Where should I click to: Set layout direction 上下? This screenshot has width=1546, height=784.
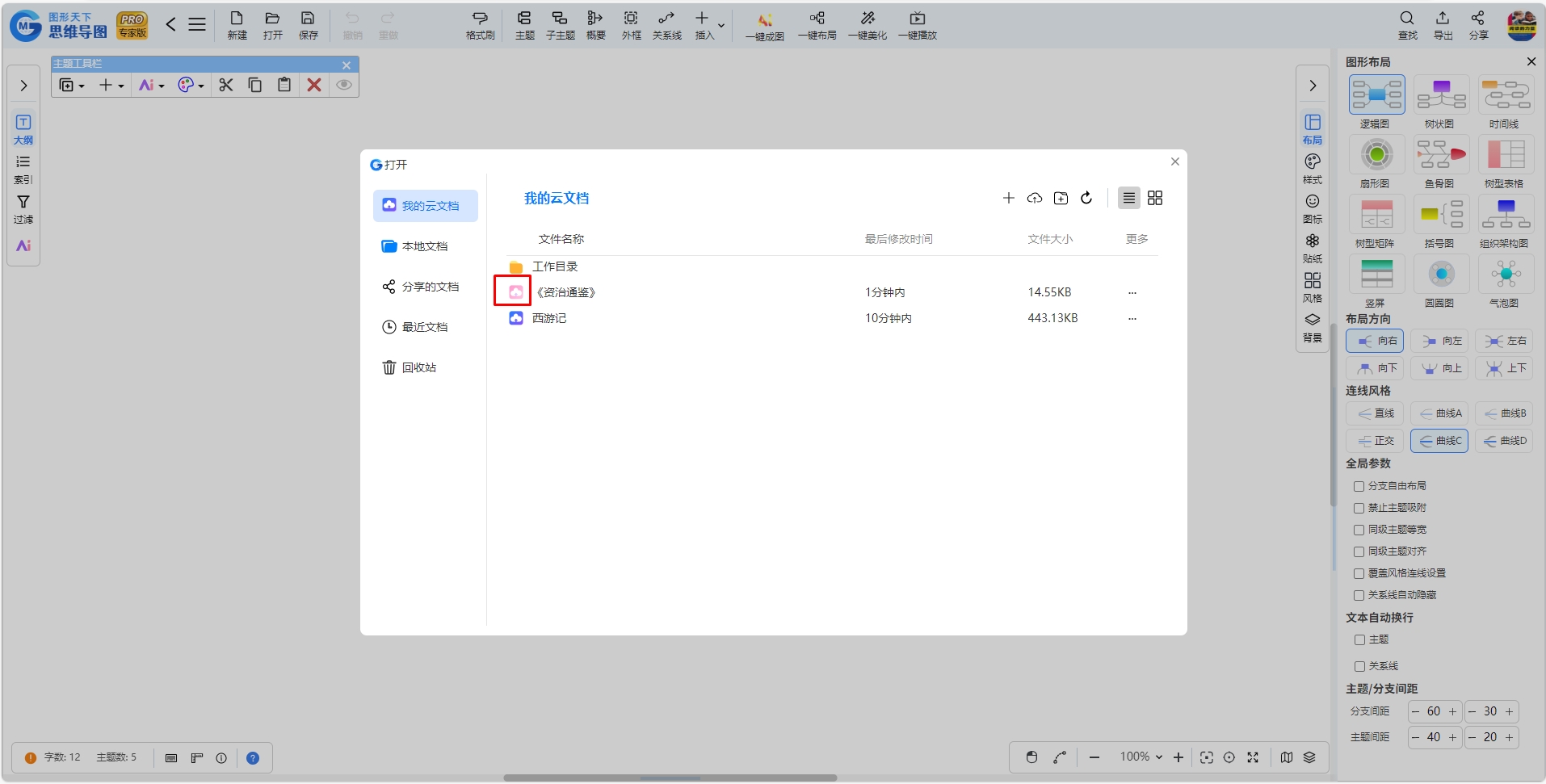pyautogui.click(x=1504, y=368)
